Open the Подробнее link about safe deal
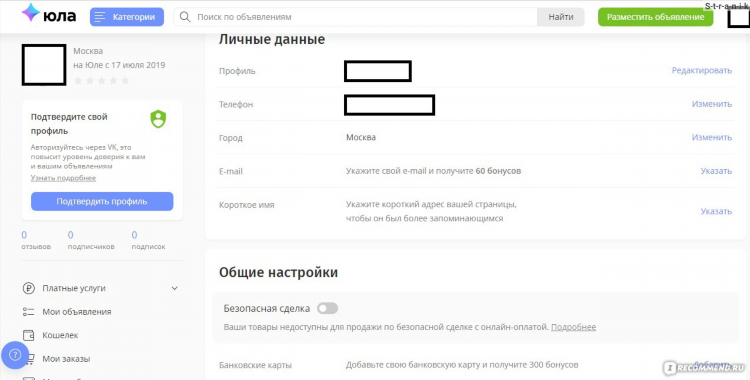The height and width of the screenshot is (380, 750). 574,327
